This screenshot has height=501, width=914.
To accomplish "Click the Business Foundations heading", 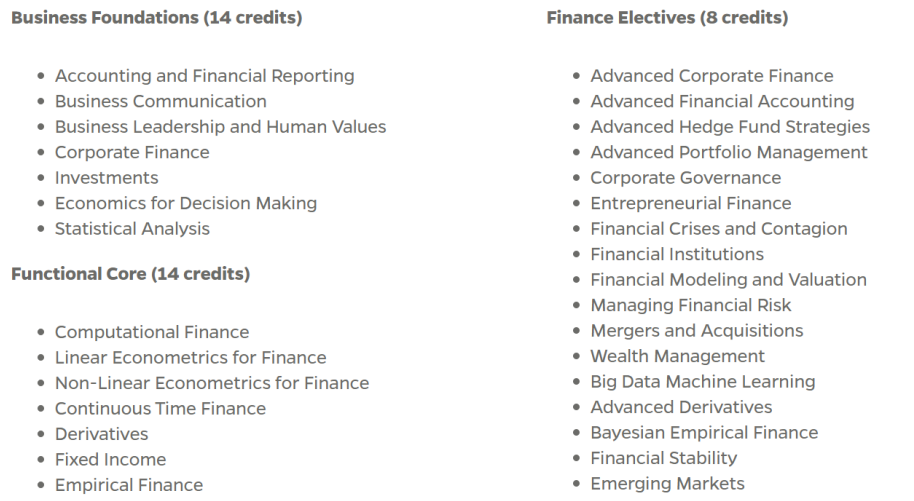I will click(x=156, y=18).
